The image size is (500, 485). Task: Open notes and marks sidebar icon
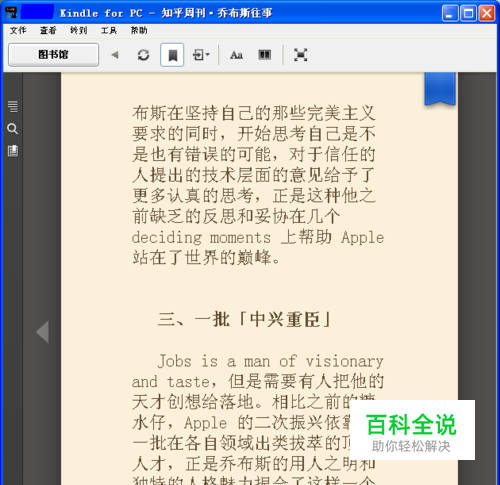pos(13,151)
